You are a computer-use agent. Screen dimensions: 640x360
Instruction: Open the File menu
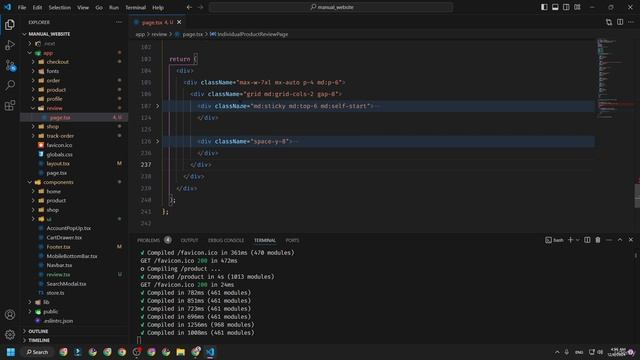22,7
